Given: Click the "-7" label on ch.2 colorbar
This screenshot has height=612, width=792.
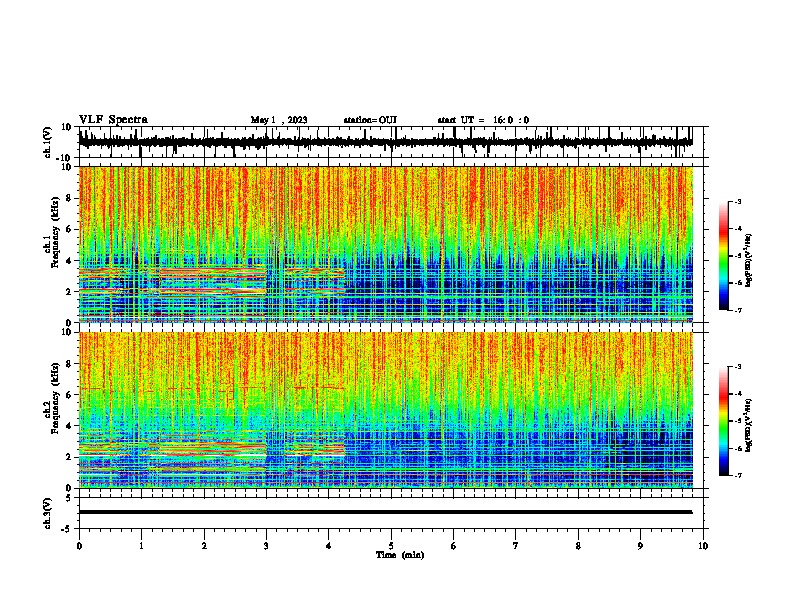Looking at the screenshot, I should click(737, 476).
